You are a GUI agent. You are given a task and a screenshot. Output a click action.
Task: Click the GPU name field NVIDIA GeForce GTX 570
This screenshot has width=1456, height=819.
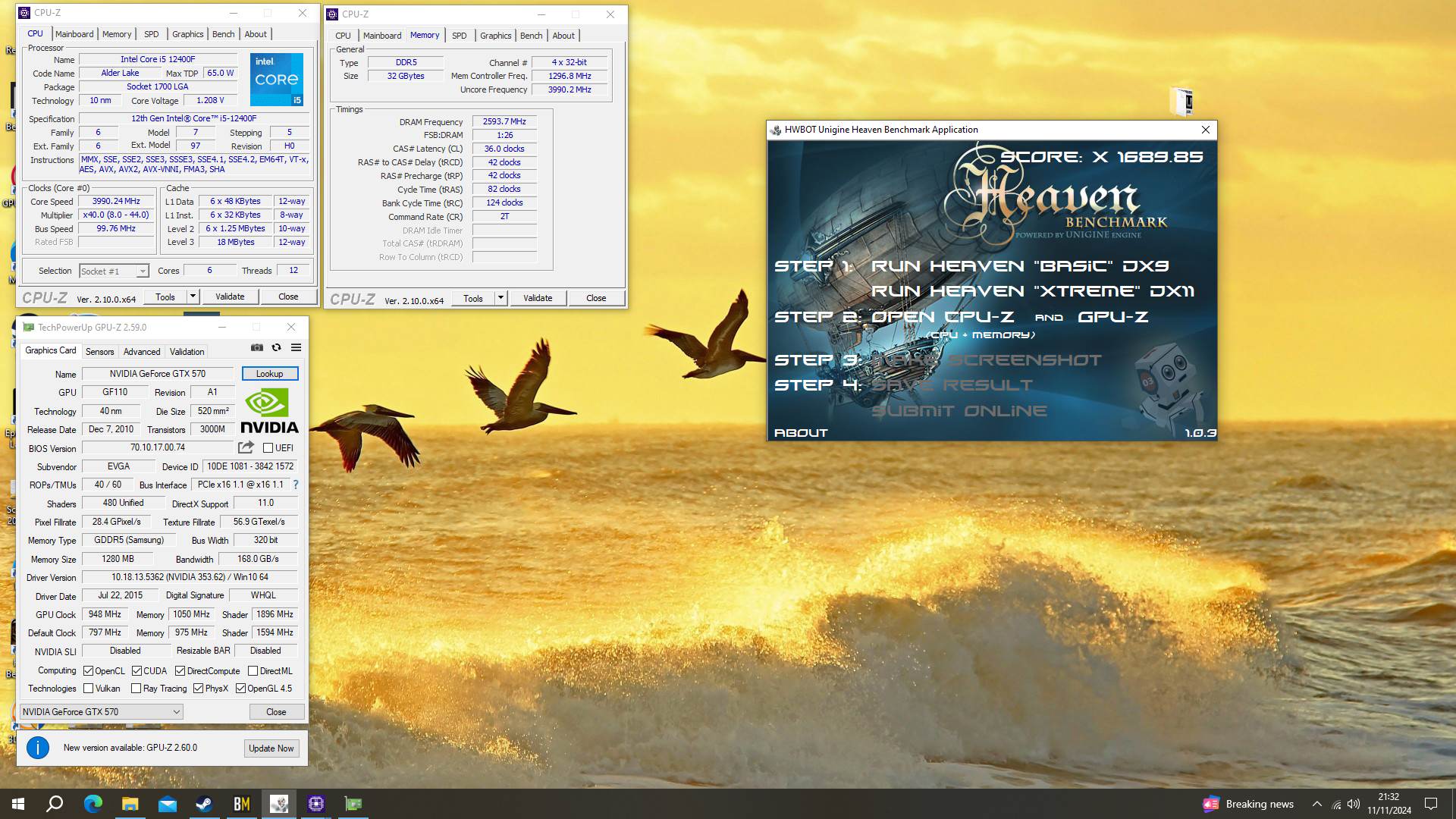coord(158,374)
